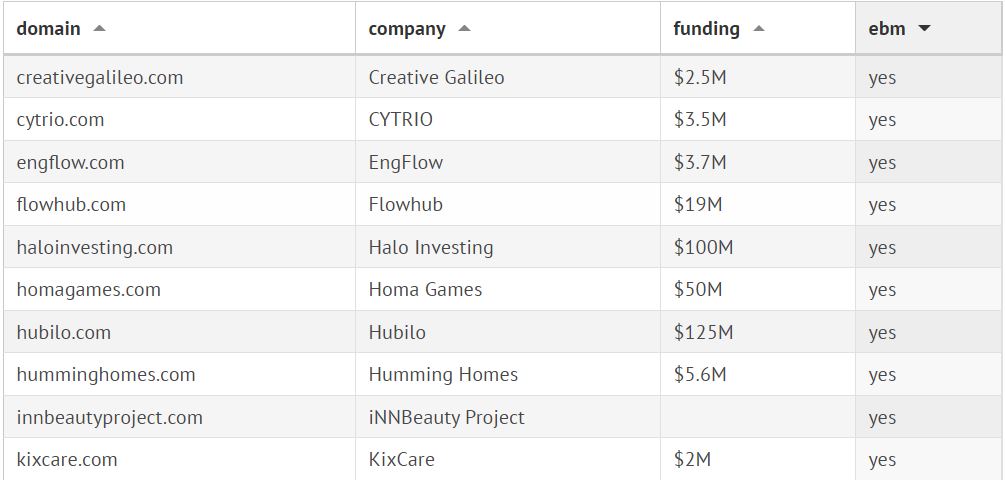1006x480 pixels.
Task: Click the cytrio.com domain cell
Action: point(60,120)
